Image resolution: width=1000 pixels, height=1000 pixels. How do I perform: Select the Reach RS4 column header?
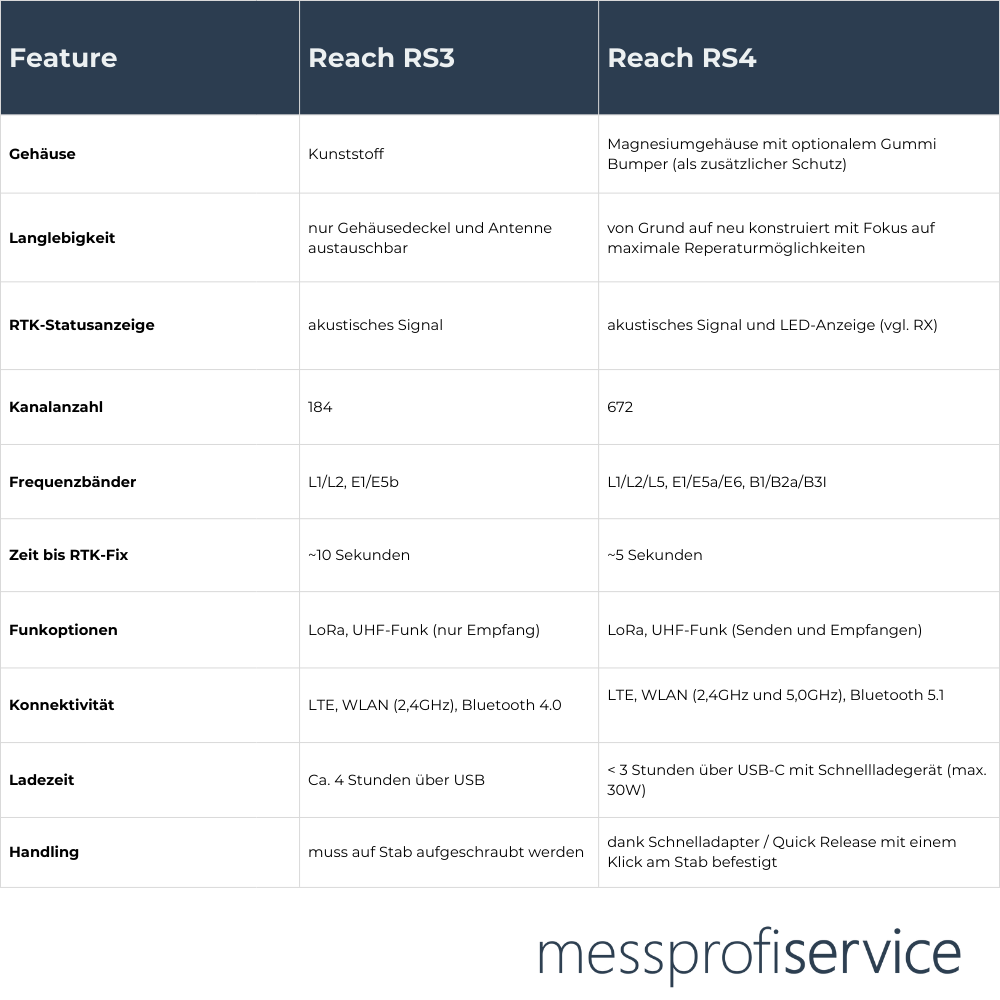681,58
